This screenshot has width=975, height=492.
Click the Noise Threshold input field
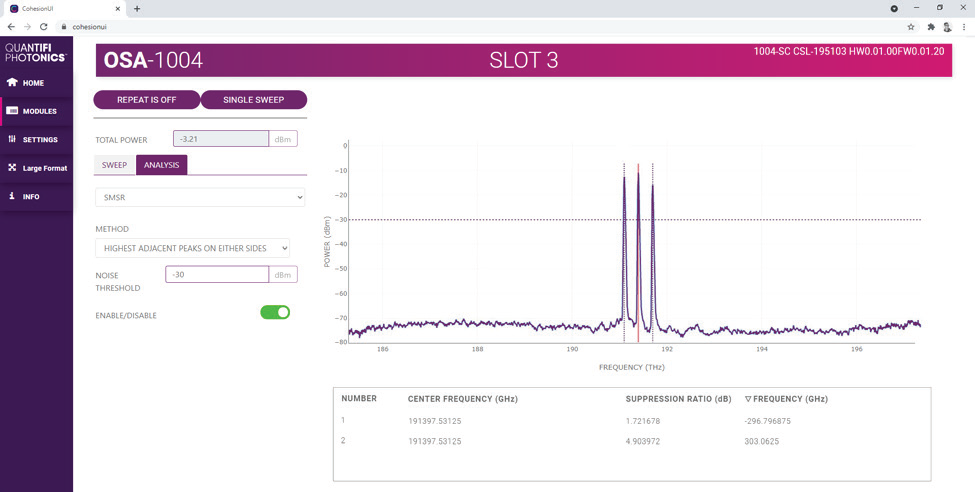(x=216, y=275)
